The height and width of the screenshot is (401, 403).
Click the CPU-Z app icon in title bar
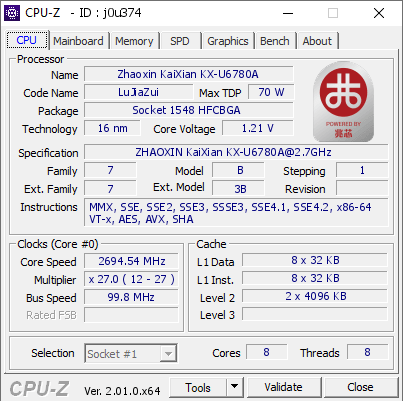12,13
